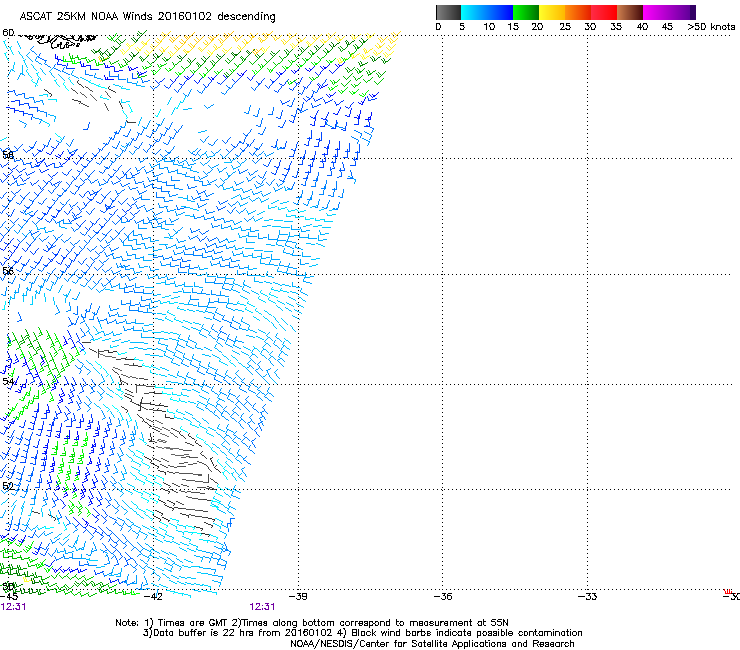Click the green 15–20 knots color bar segment
This screenshot has width=740, height=650.
pyautogui.click(x=526, y=12)
